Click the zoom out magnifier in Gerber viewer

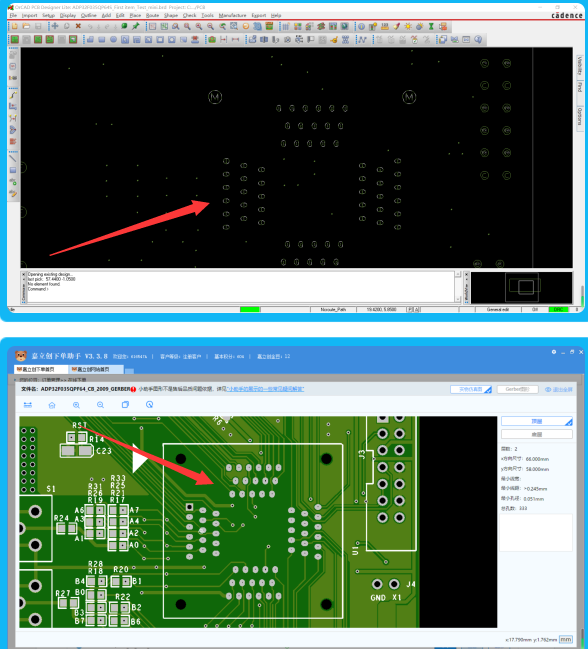tap(101, 405)
